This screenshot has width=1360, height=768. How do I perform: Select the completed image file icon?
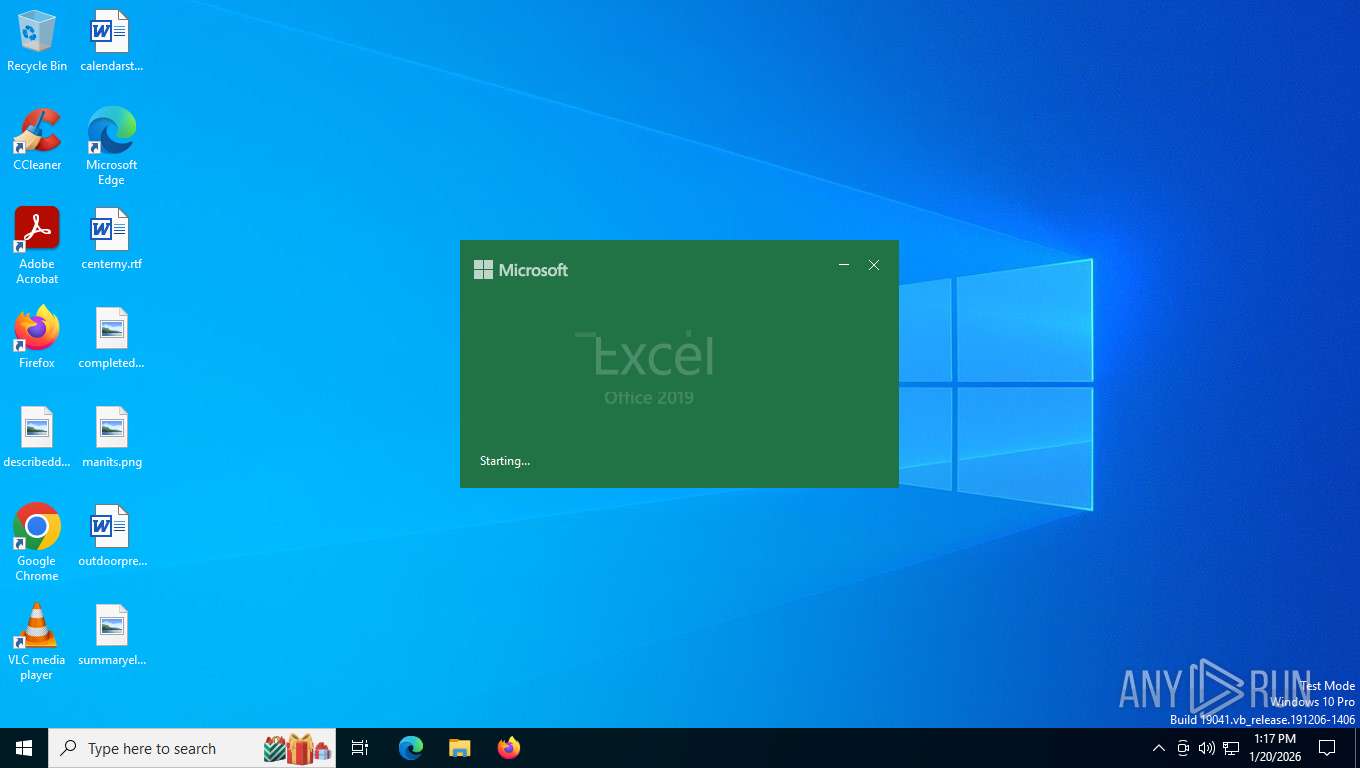111,338
